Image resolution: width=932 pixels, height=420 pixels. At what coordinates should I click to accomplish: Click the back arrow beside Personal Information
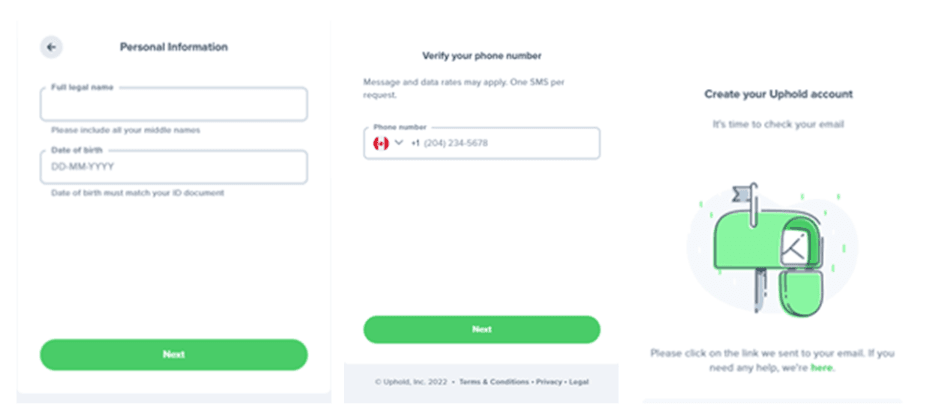[x=51, y=47]
